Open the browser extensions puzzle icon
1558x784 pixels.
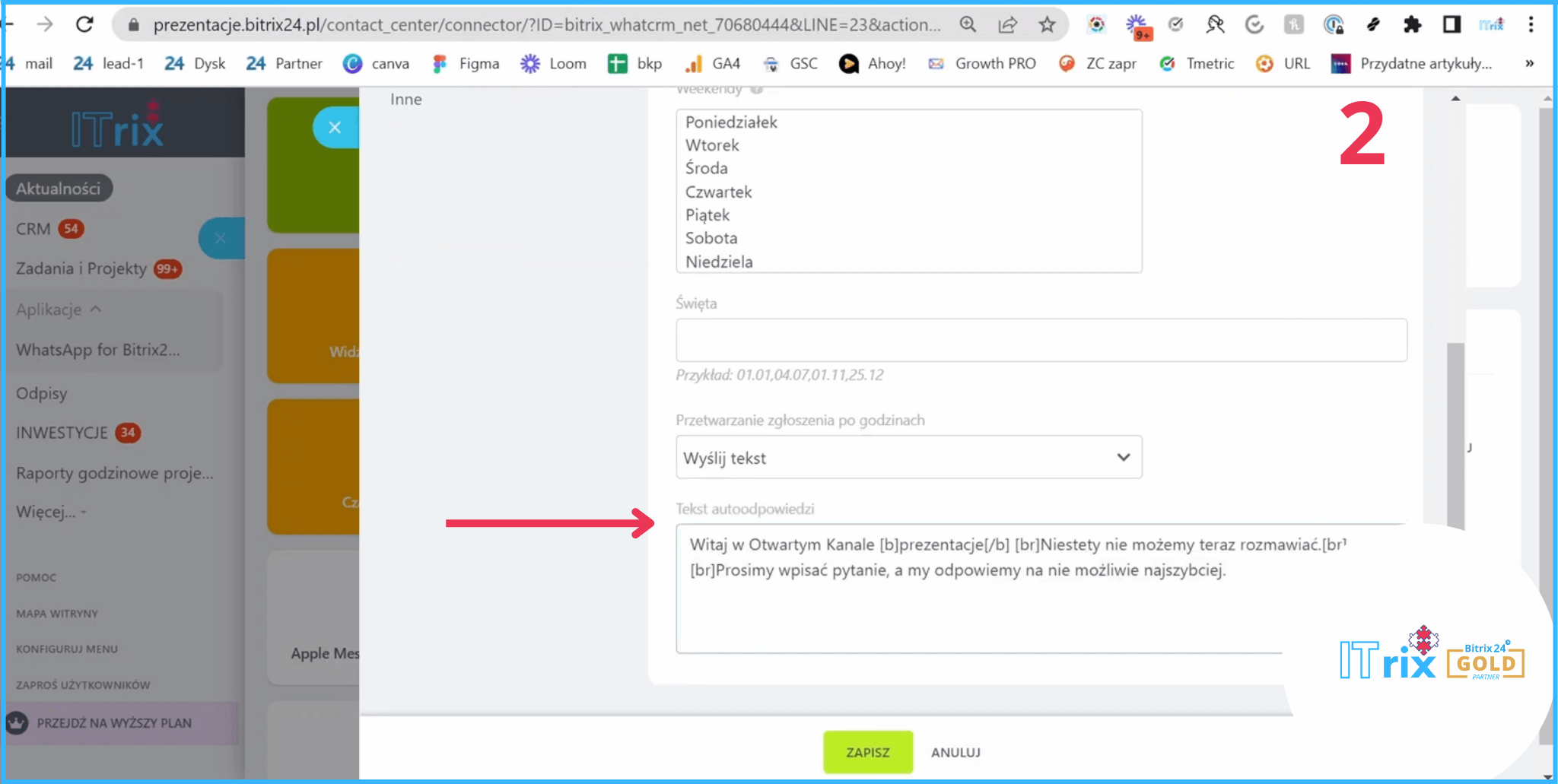pyautogui.click(x=1412, y=25)
